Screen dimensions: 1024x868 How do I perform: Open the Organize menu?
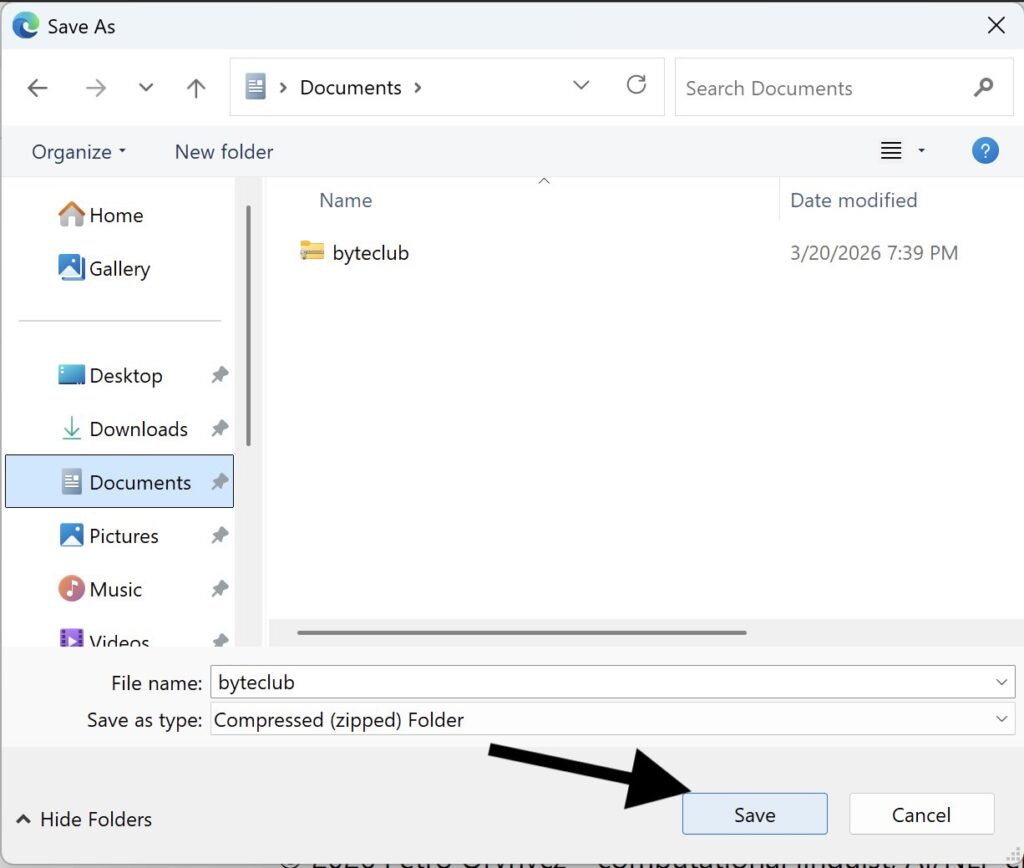79,152
